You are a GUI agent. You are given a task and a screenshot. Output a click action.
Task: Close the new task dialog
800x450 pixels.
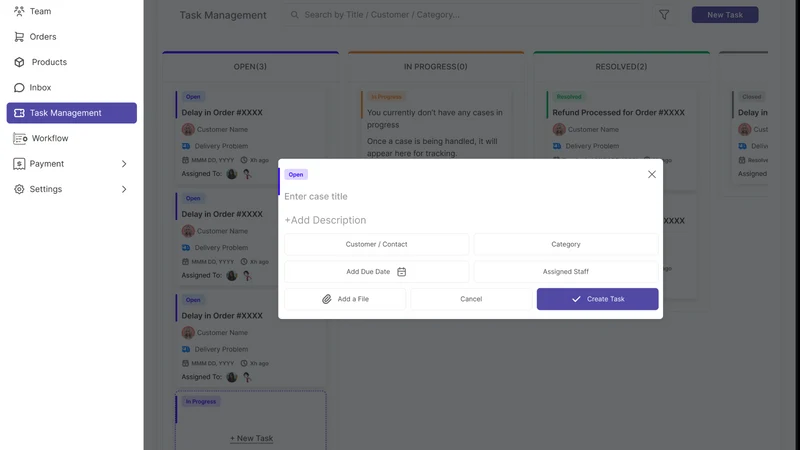coord(652,174)
